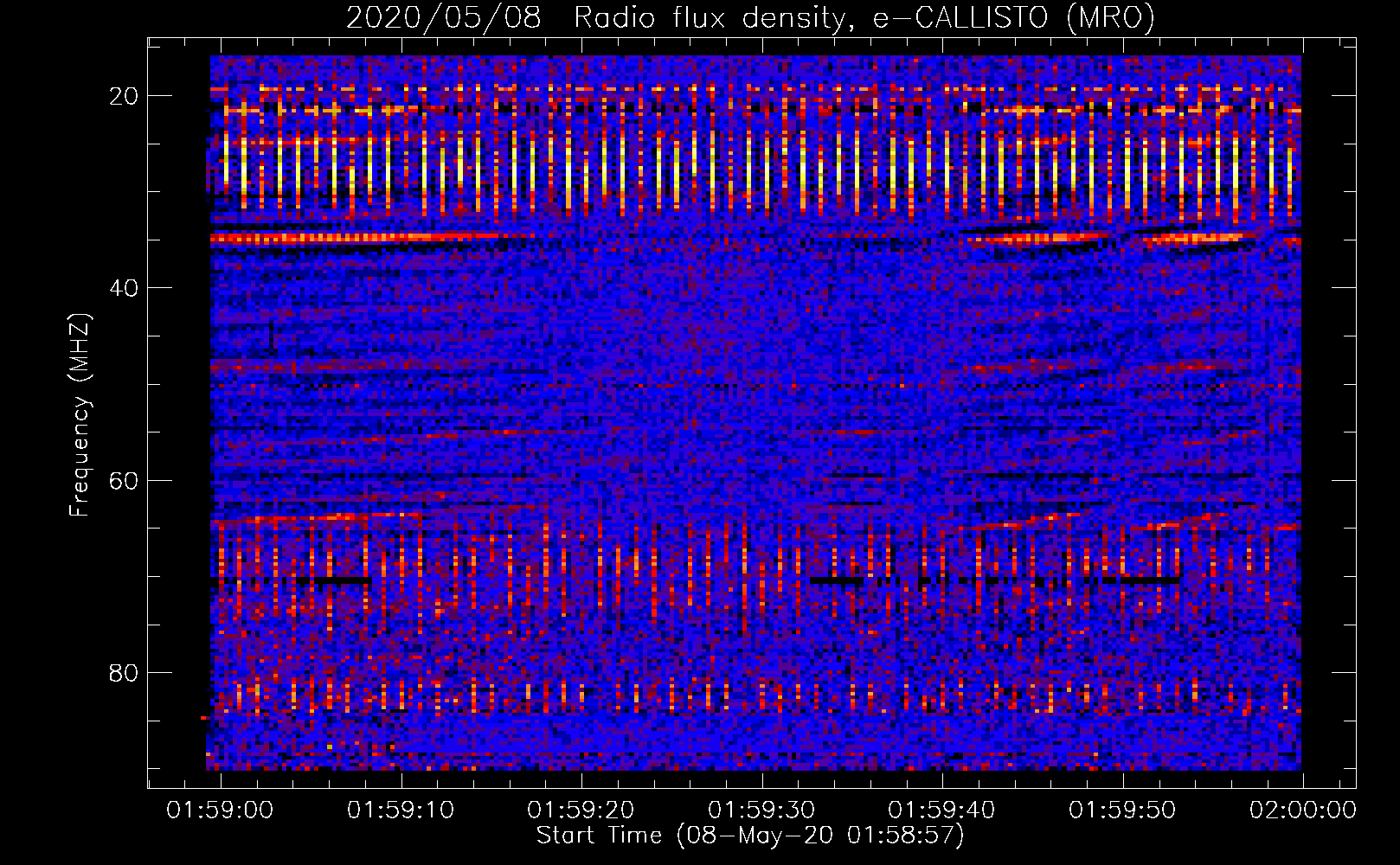Click the 'Frequency (MHZ)' axis label
Viewport: 1400px width, 865px height.
[x=80, y=414]
